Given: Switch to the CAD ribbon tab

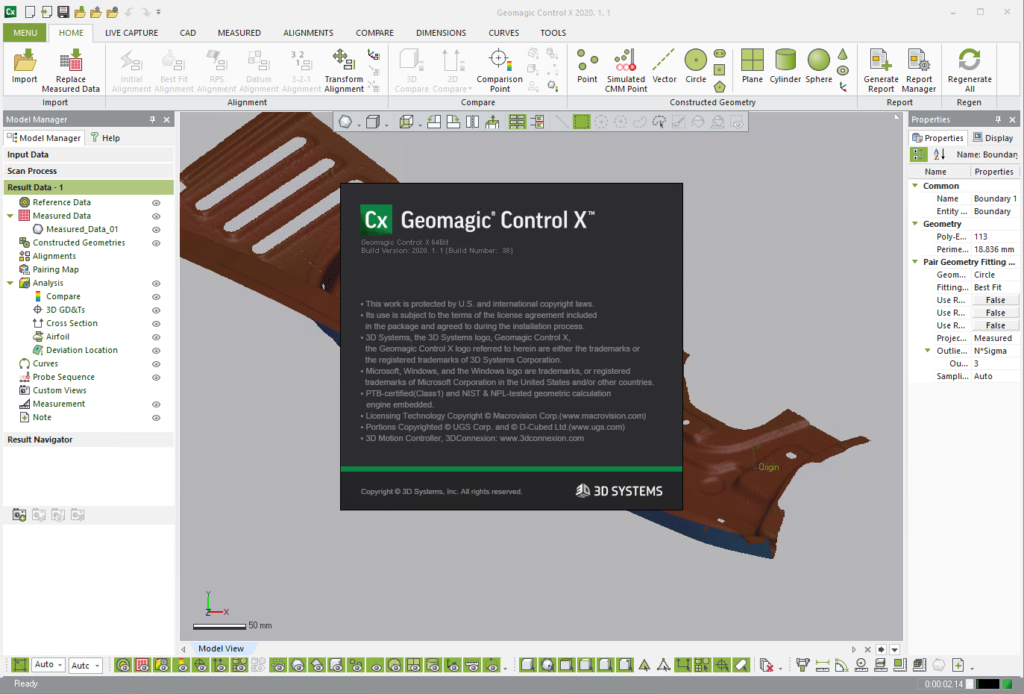Looking at the screenshot, I should pos(187,33).
